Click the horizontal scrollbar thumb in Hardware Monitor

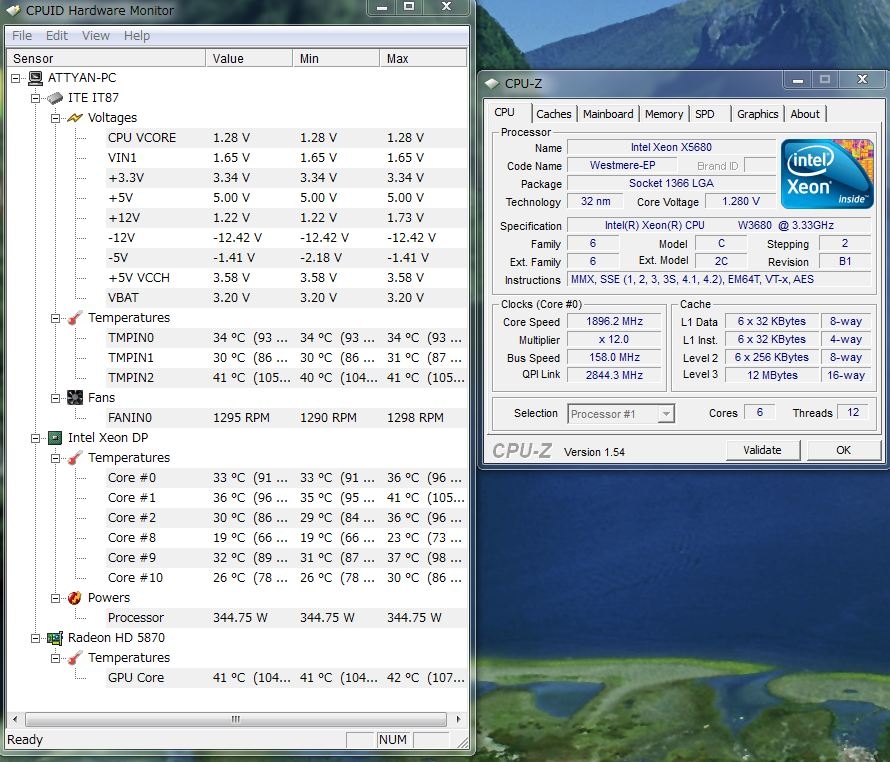236,719
